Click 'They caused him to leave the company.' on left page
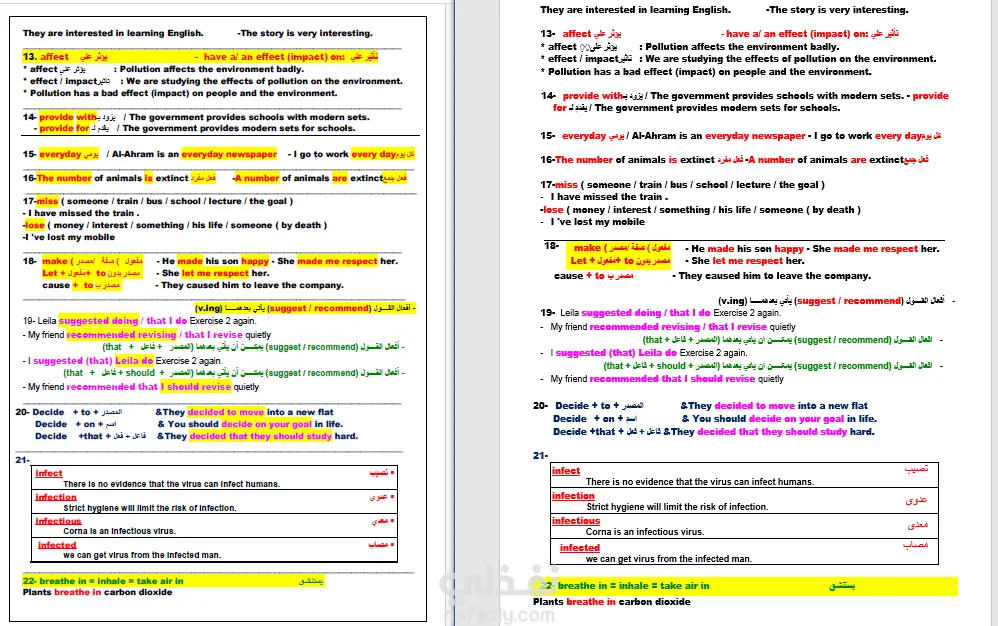 point(252,285)
